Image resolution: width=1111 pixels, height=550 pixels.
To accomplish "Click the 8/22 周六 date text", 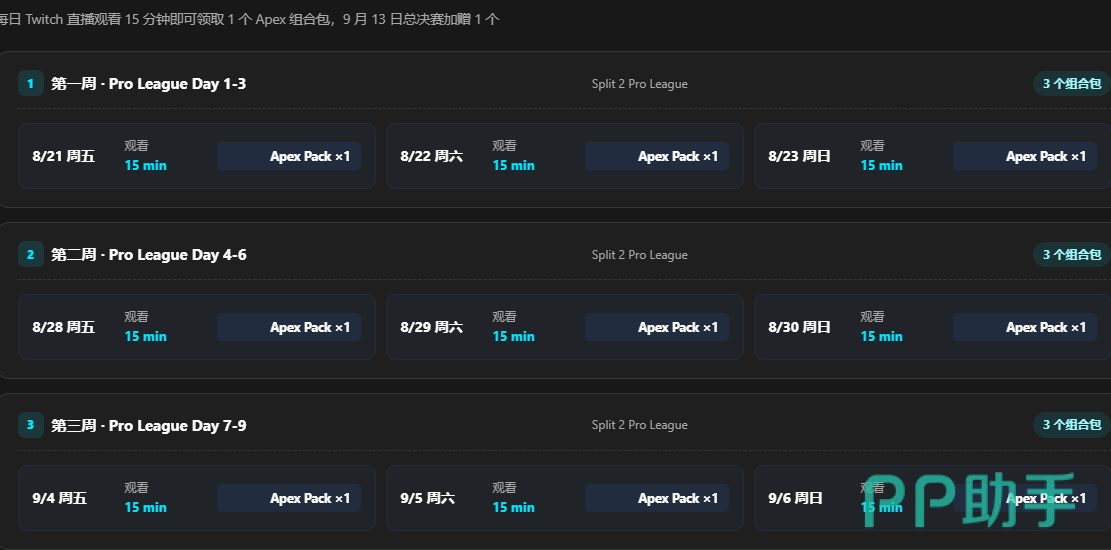I will point(432,156).
